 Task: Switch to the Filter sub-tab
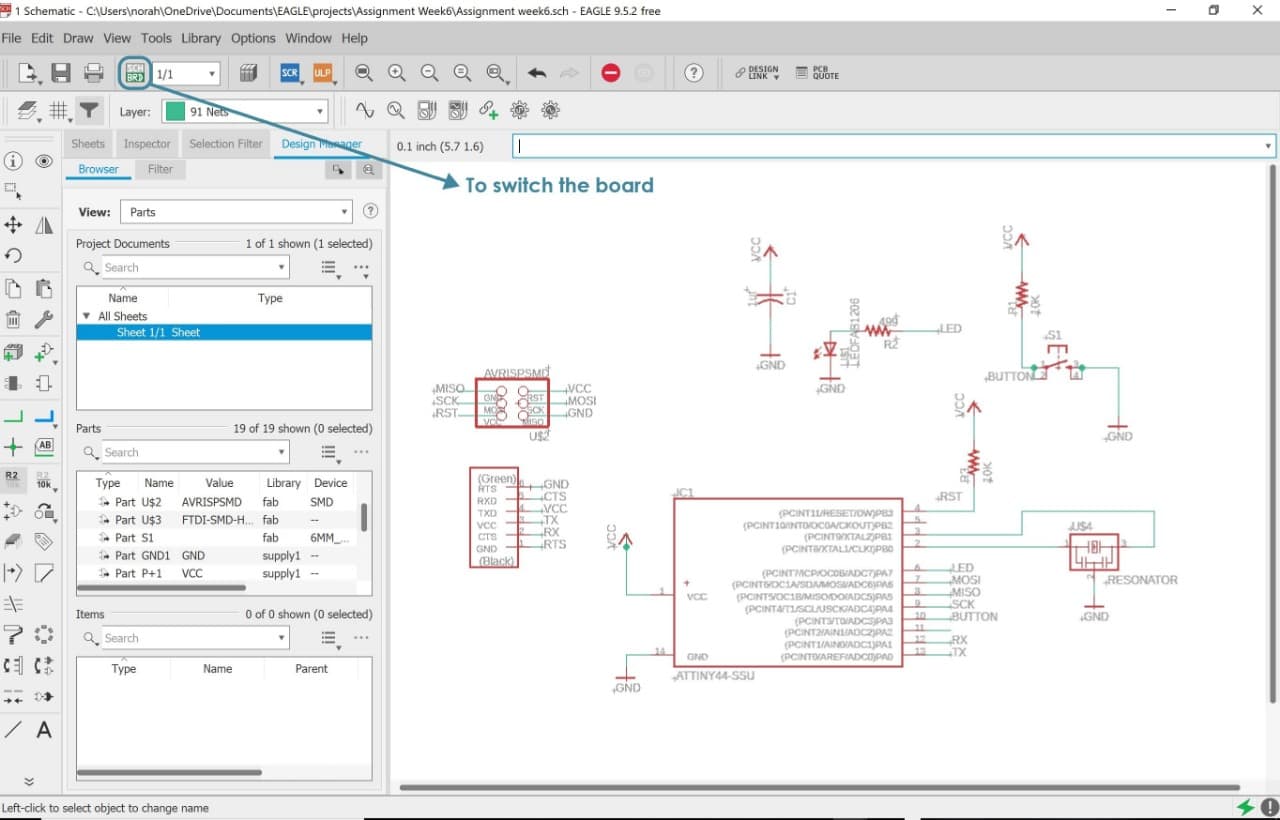click(x=160, y=169)
